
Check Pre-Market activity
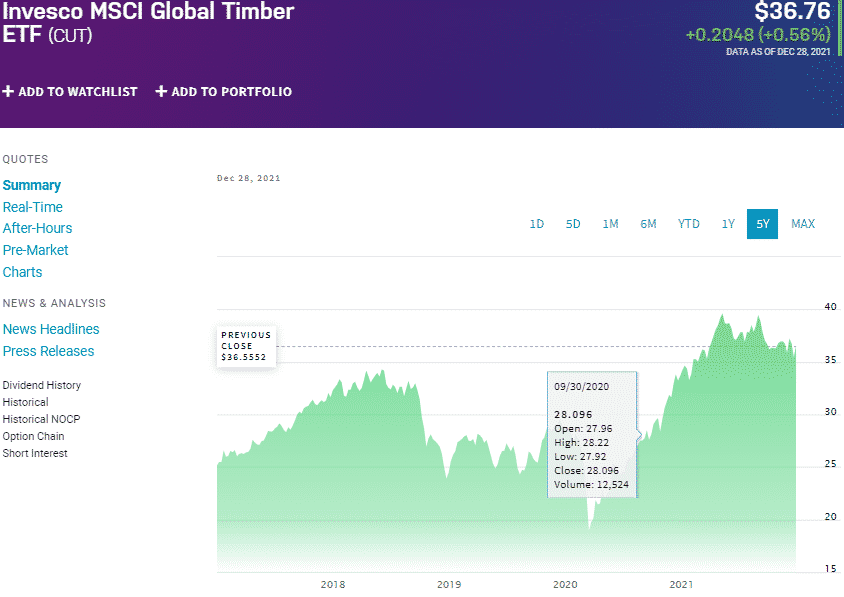point(35,250)
